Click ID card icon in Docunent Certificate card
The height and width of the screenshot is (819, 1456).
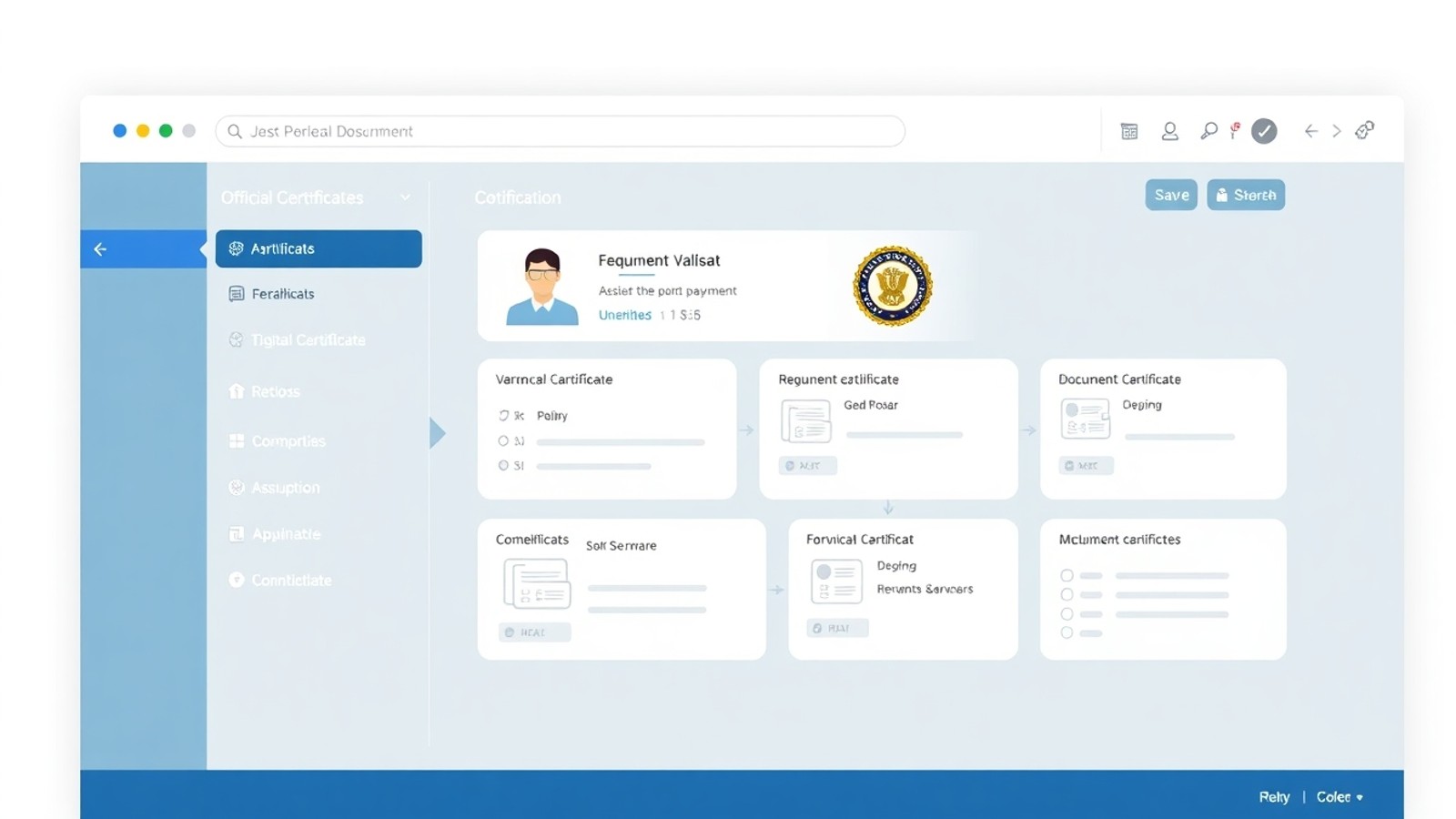point(1086,420)
